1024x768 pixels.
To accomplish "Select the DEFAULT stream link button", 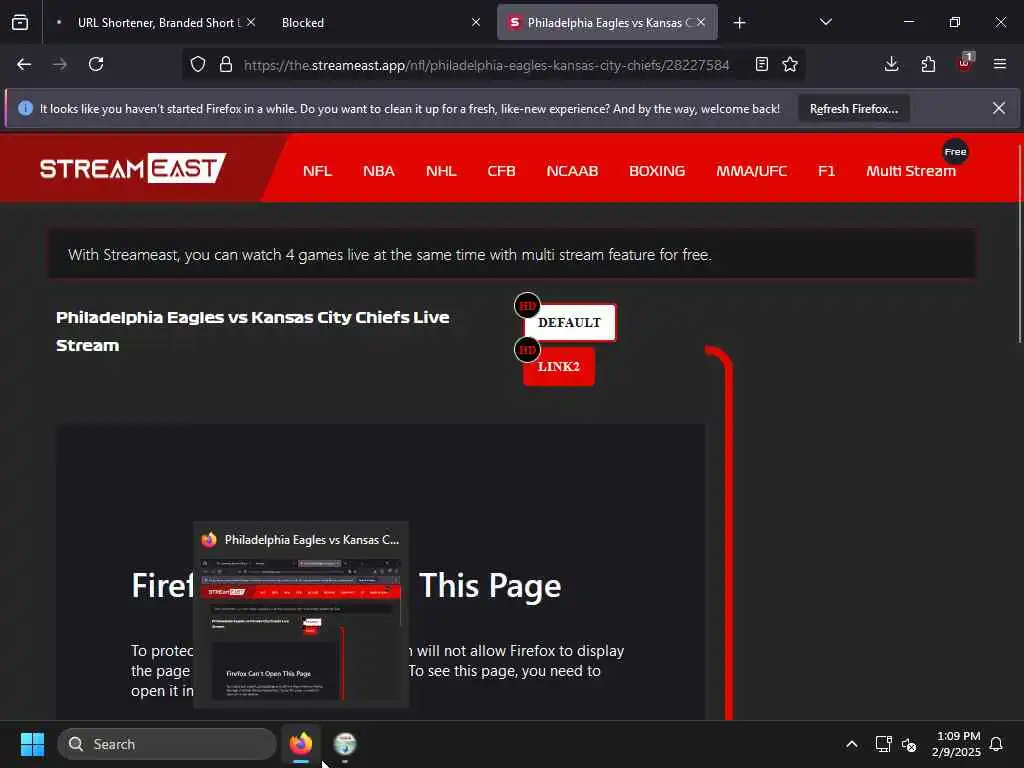I will 569,323.
